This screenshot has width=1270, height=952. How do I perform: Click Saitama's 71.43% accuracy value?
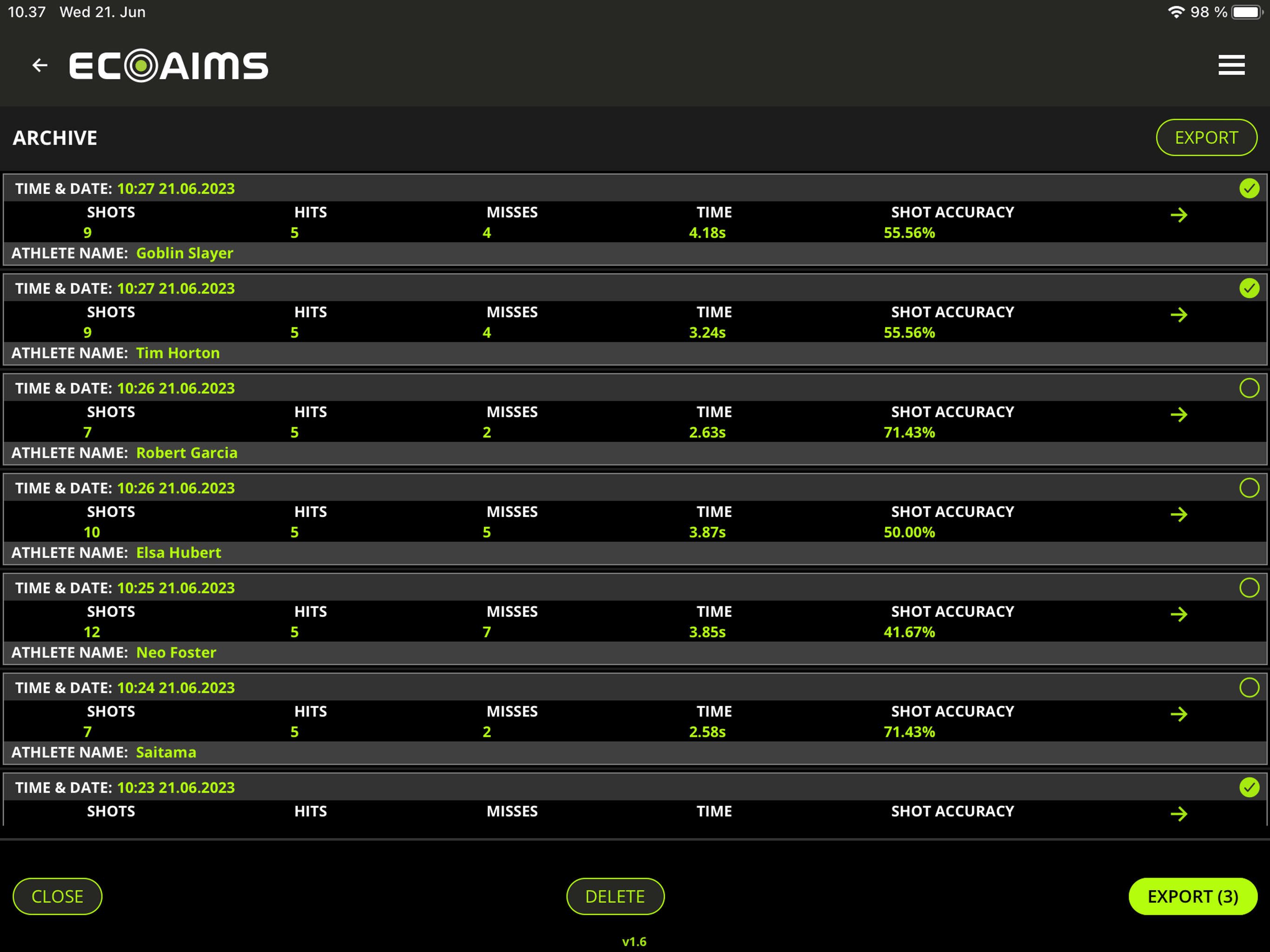(x=909, y=733)
